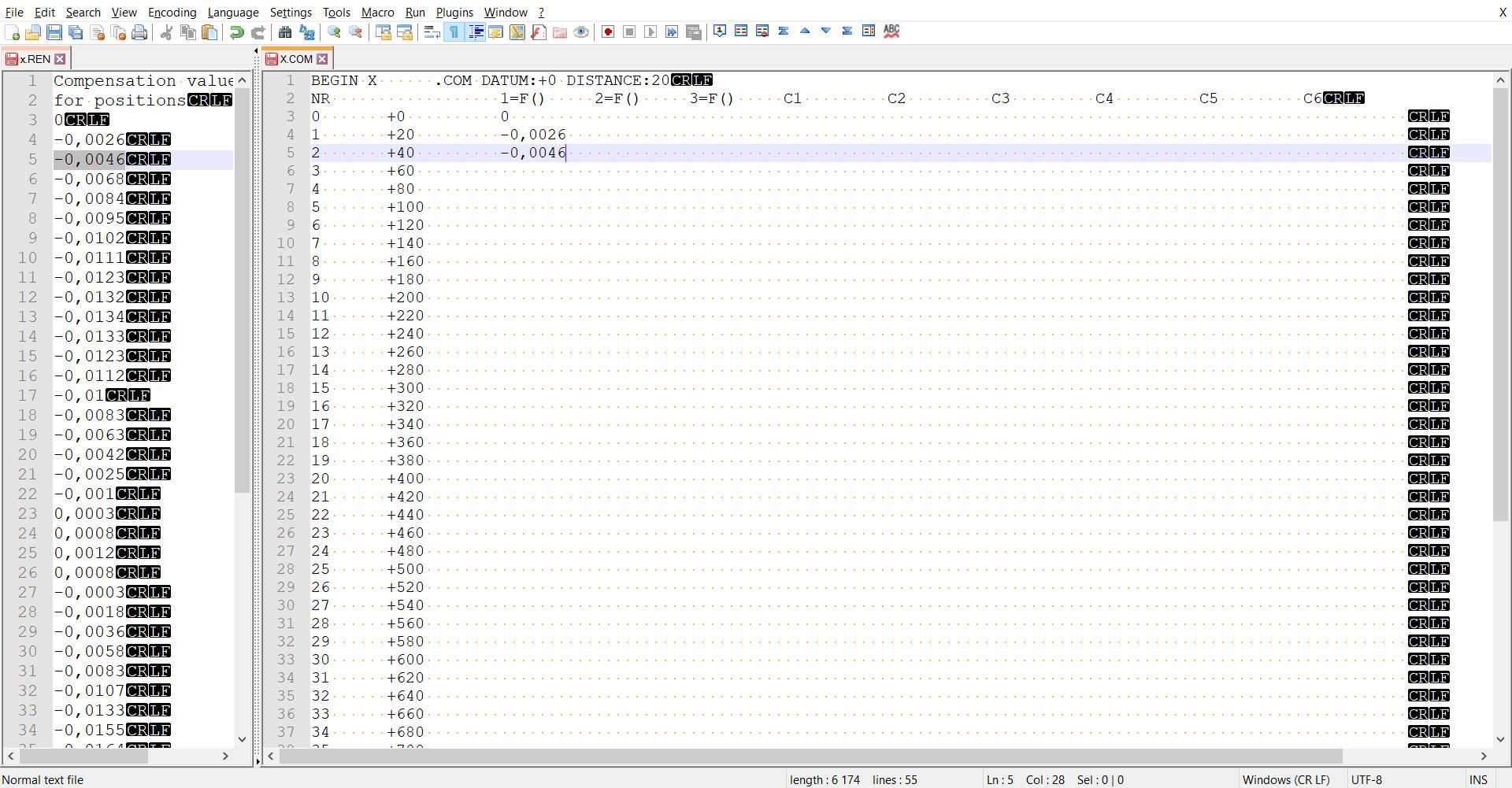Screen dimensions: 1512x788
Task: Jump to previous difference with up arrow icon
Action: coord(805,31)
